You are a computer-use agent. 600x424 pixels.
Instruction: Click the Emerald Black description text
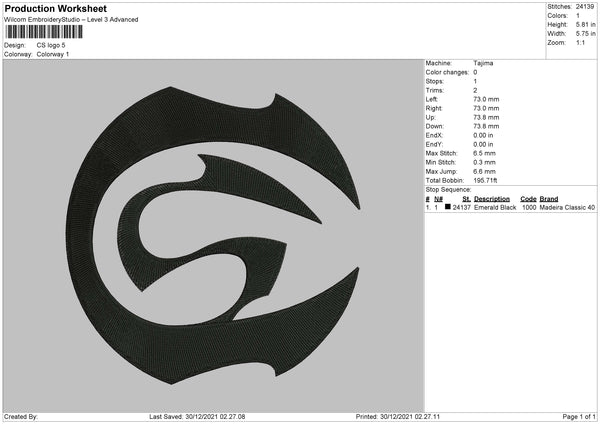(x=495, y=207)
